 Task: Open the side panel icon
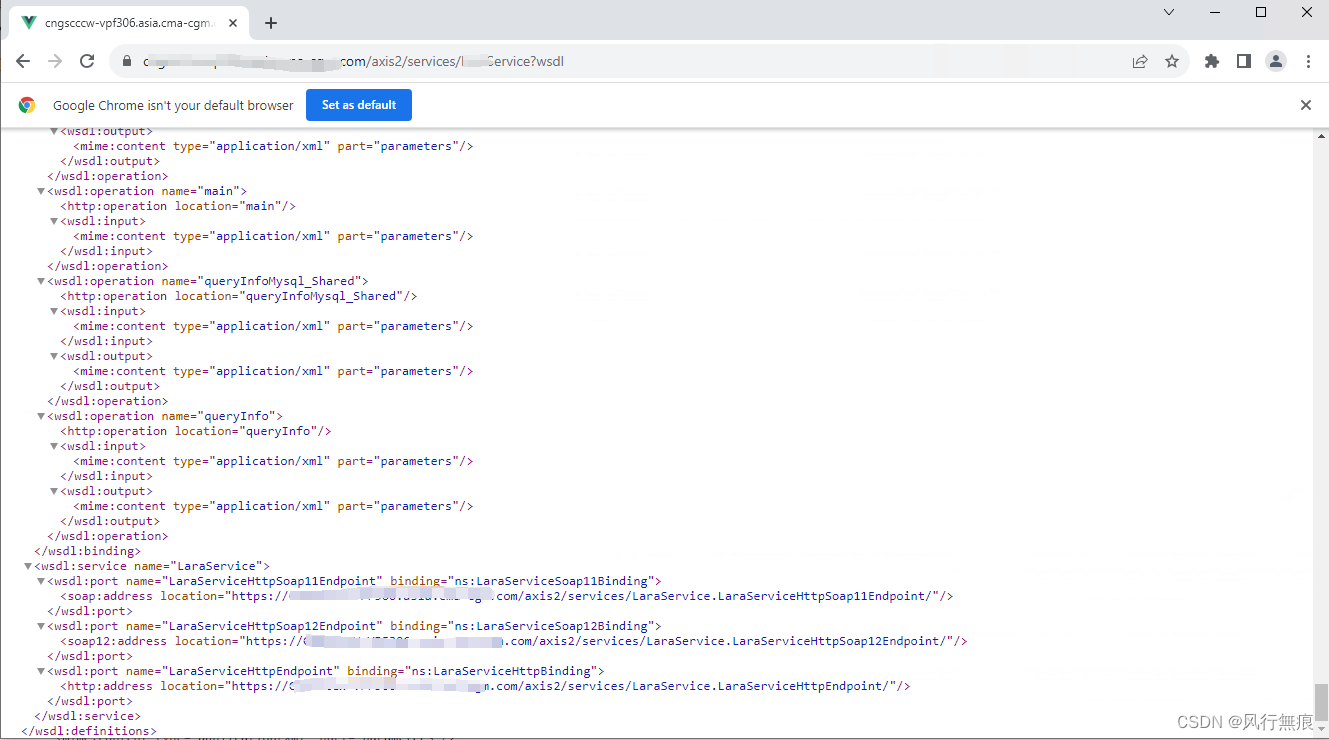coord(1243,61)
